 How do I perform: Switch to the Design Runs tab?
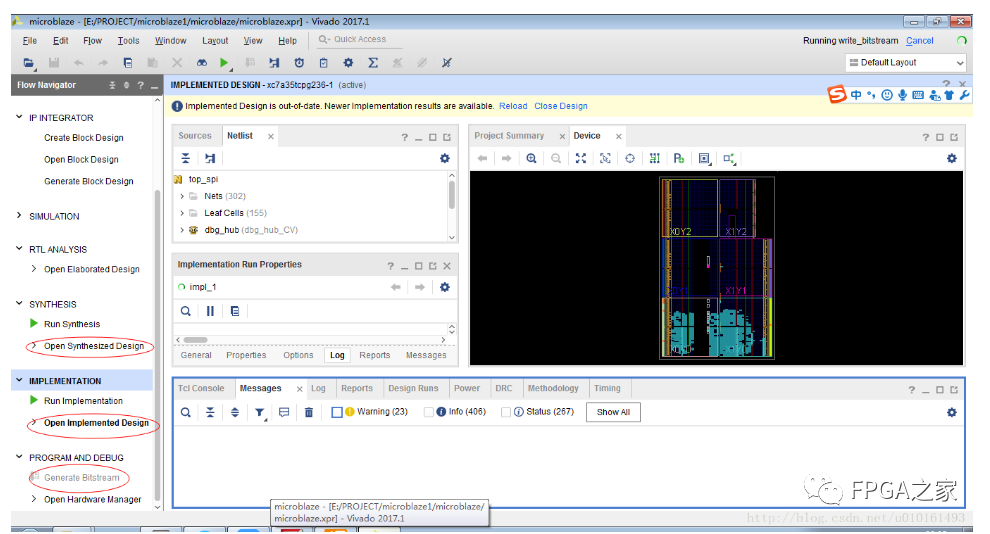point(413,388)
